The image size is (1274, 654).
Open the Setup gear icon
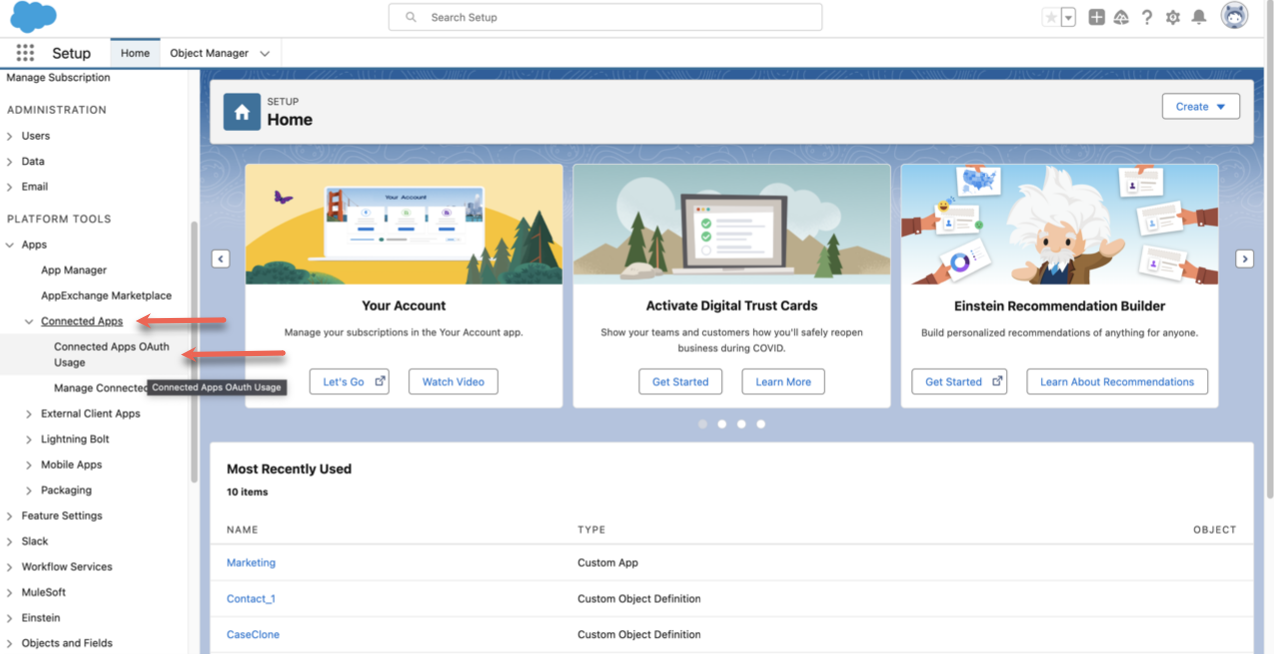[1173, 17]
